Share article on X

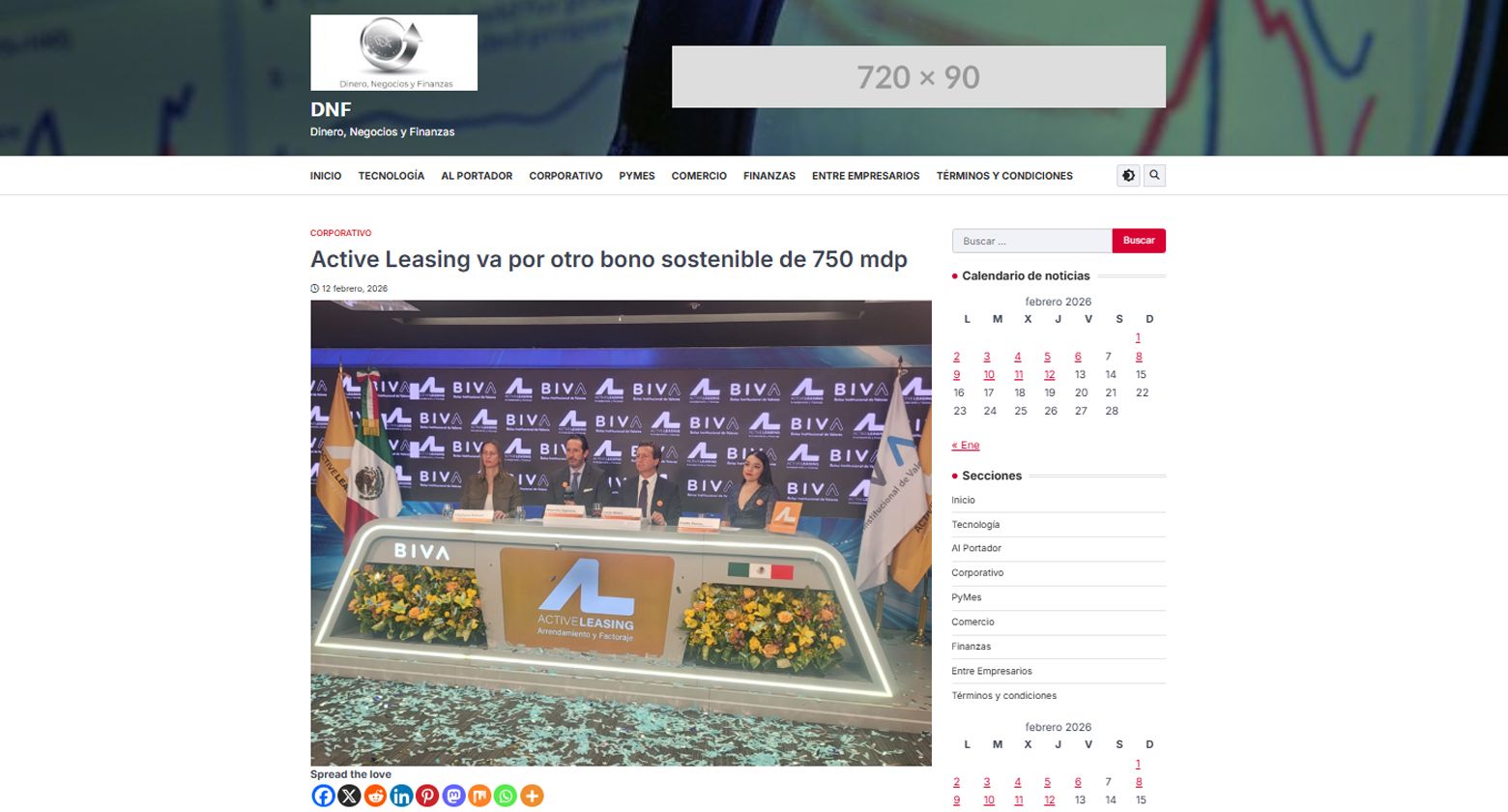[x=349, y=796]
